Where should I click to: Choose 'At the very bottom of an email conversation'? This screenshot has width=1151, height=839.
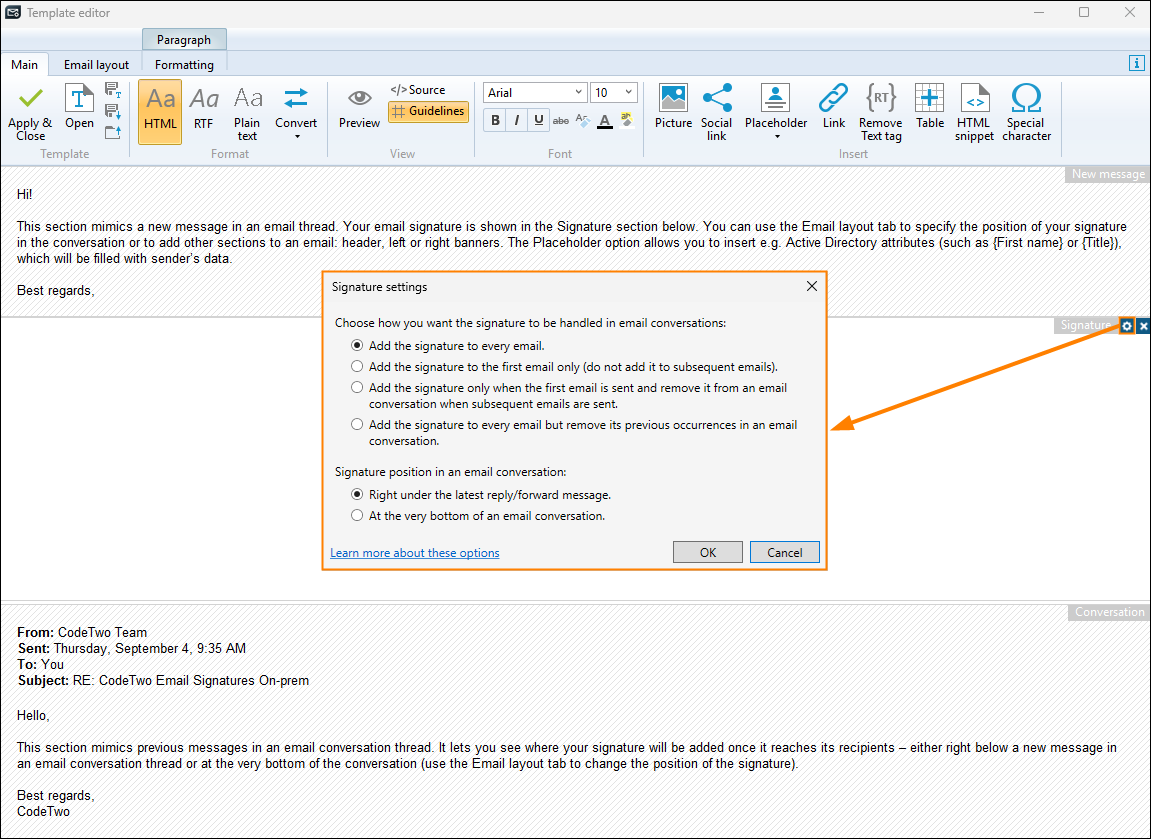pyautogui.click(x=357, y=514)
